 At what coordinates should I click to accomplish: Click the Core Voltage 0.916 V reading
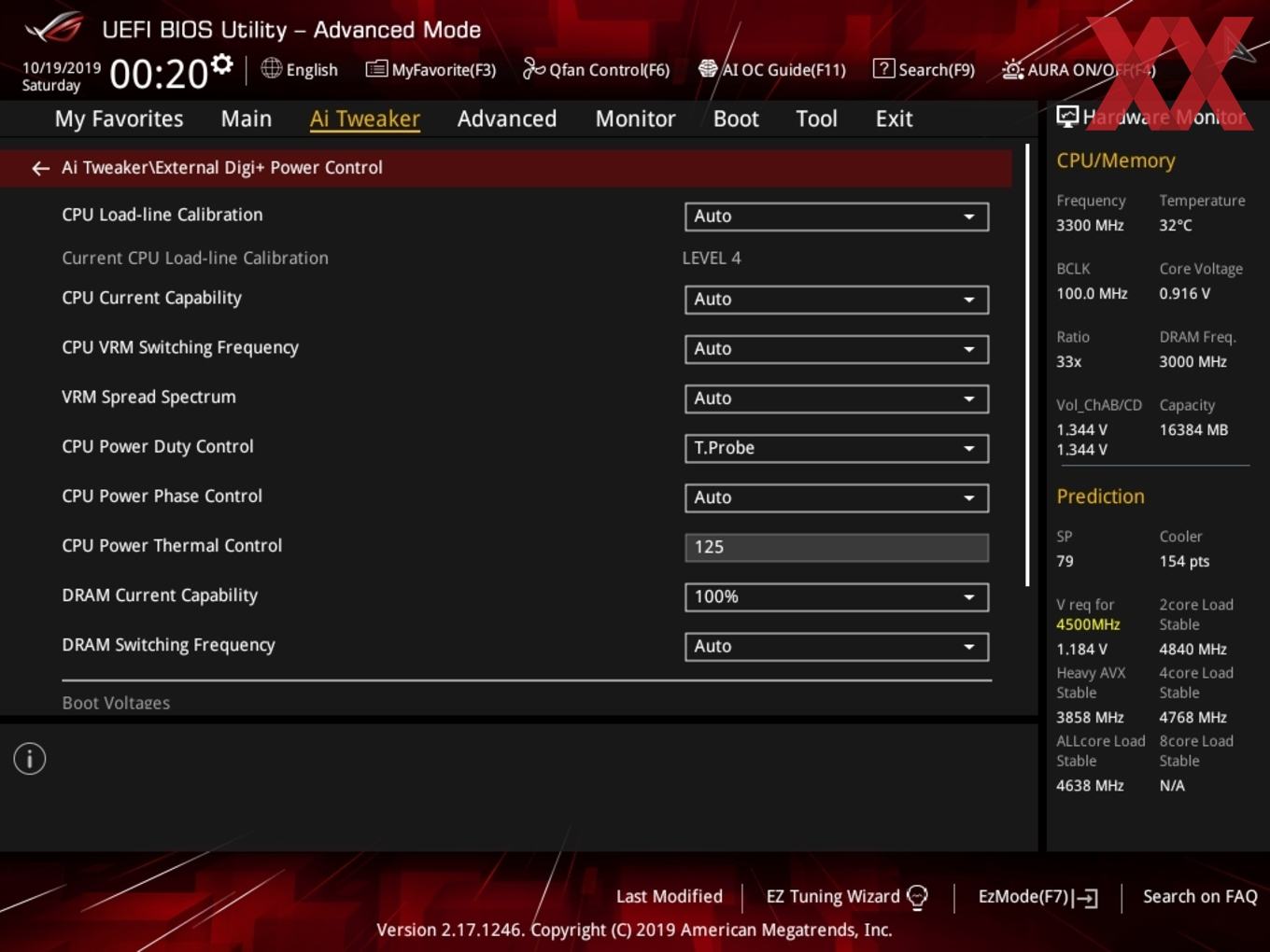coord(1185,294)
